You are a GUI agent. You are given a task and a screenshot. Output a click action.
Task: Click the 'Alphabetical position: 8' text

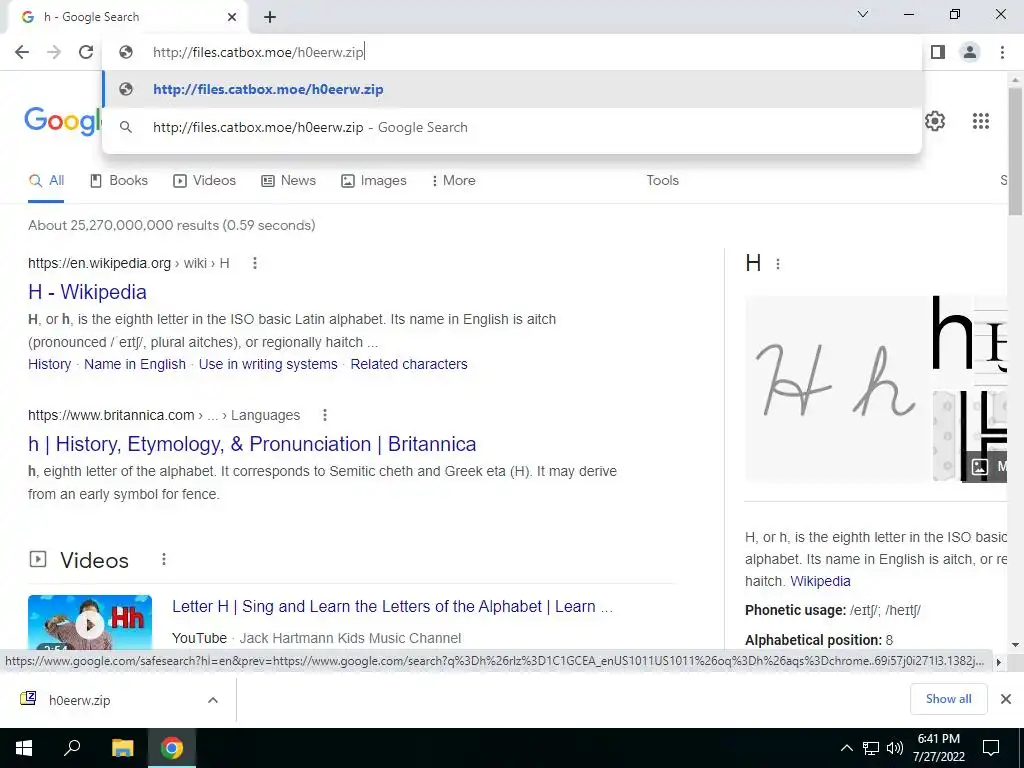tap(819, 640)
